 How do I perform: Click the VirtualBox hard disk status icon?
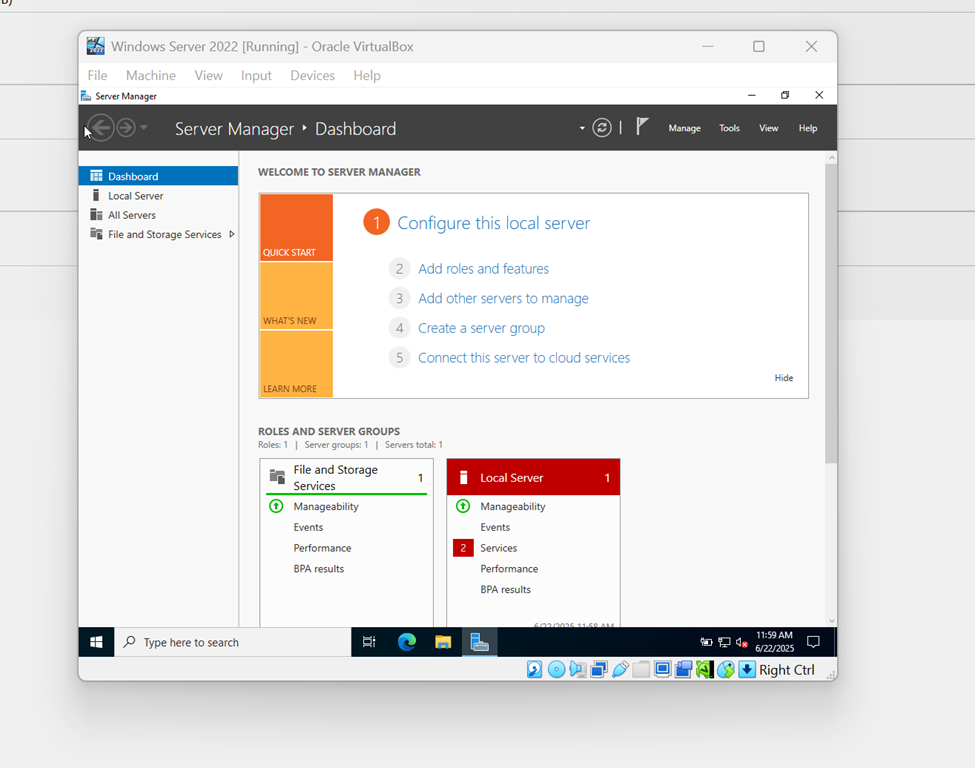coord(534,670)
